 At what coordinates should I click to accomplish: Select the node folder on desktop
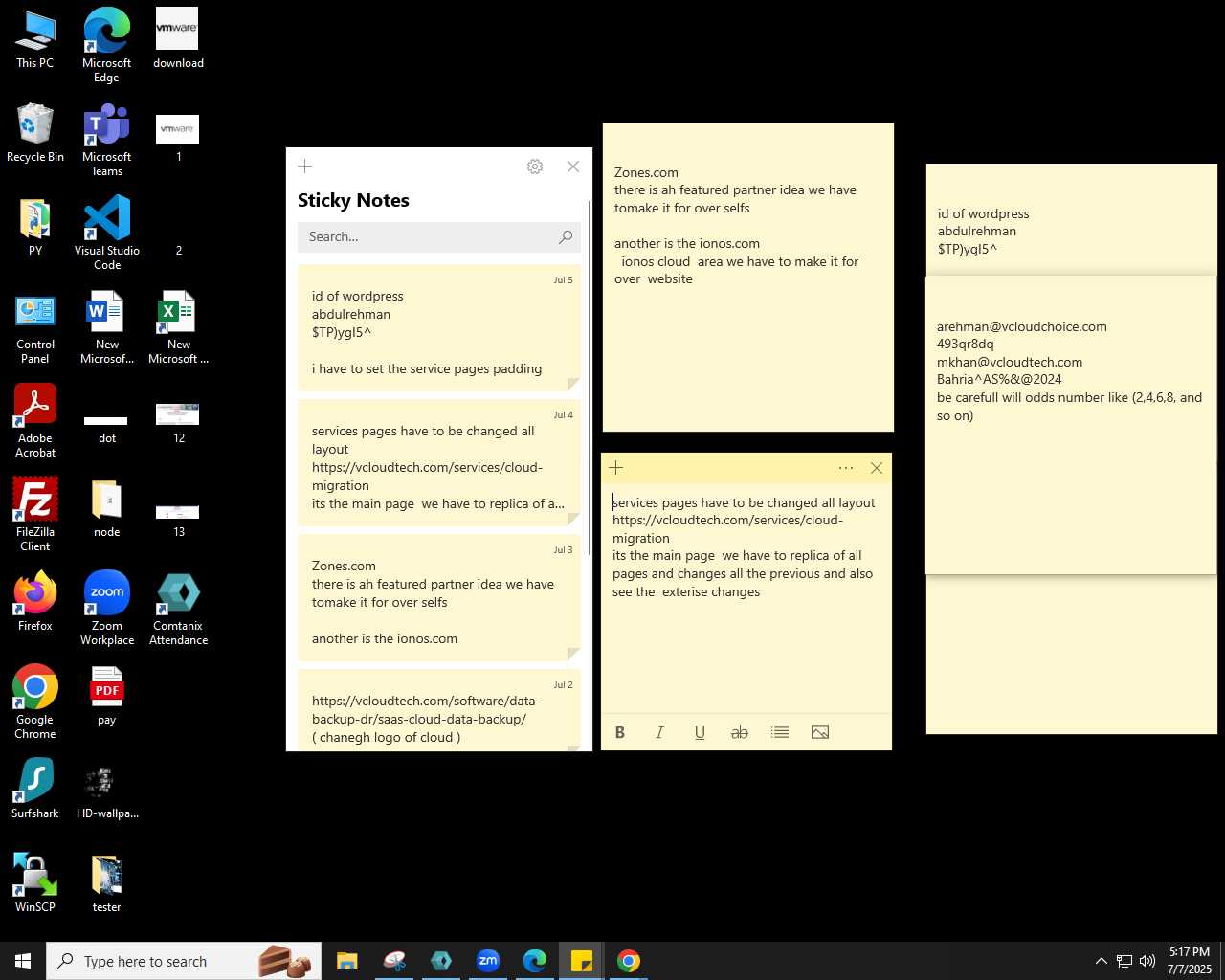click(x=107, y=509)
